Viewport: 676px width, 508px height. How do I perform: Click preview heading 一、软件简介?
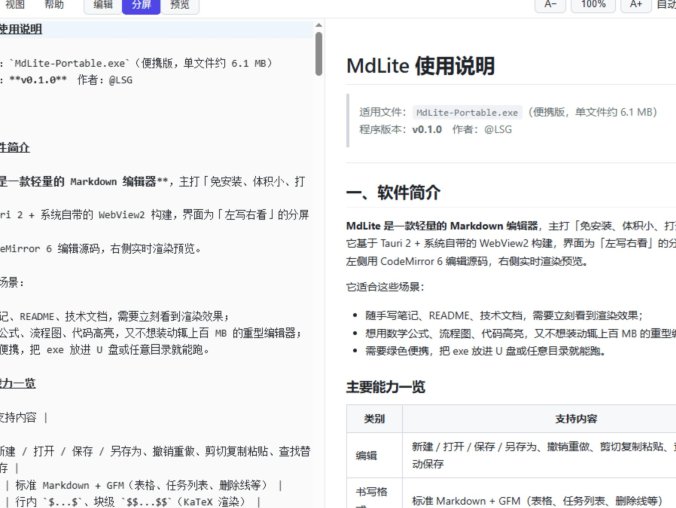[x=393, y=192]
